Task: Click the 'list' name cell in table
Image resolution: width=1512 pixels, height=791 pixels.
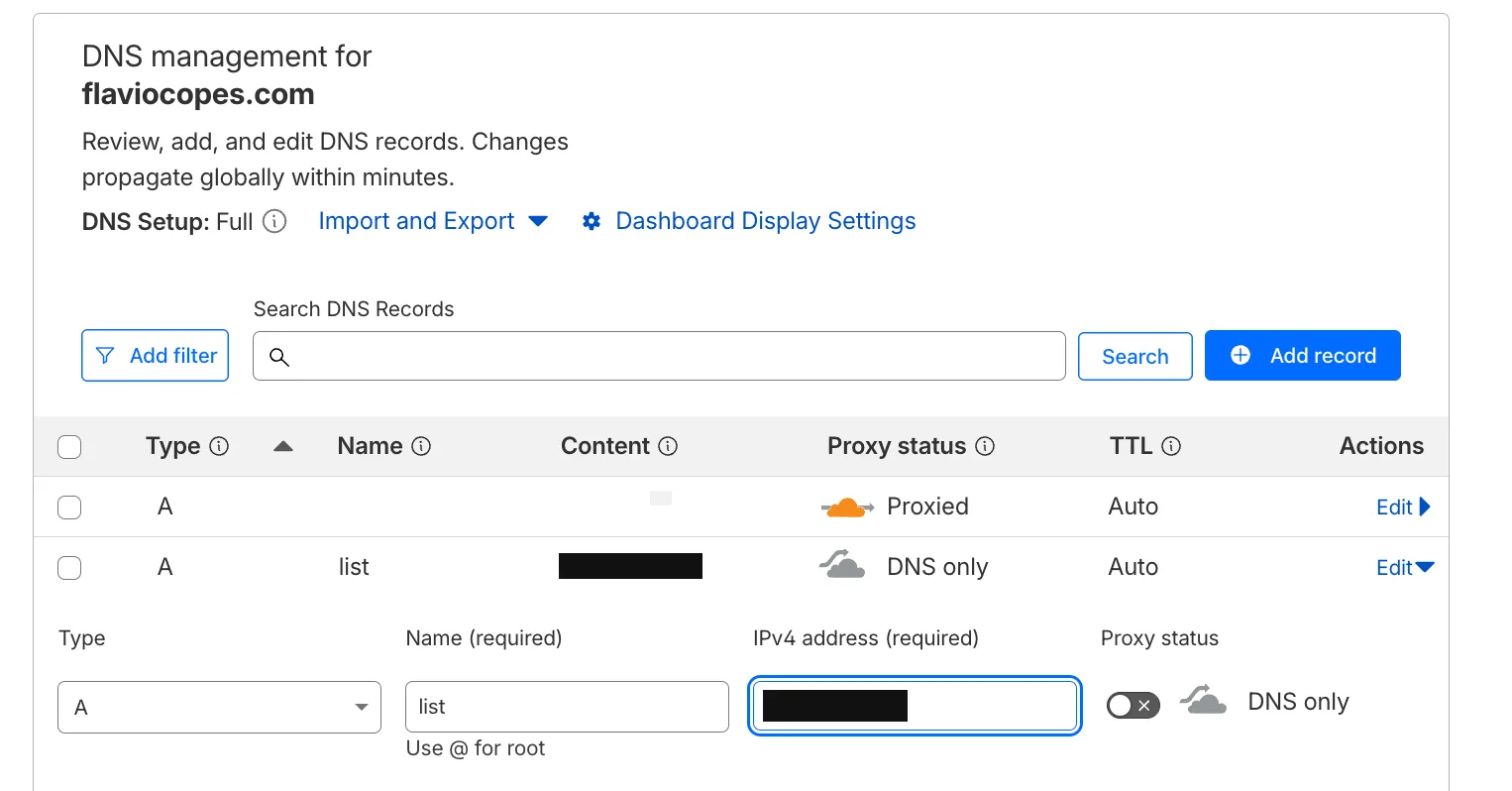Action: 354,567
